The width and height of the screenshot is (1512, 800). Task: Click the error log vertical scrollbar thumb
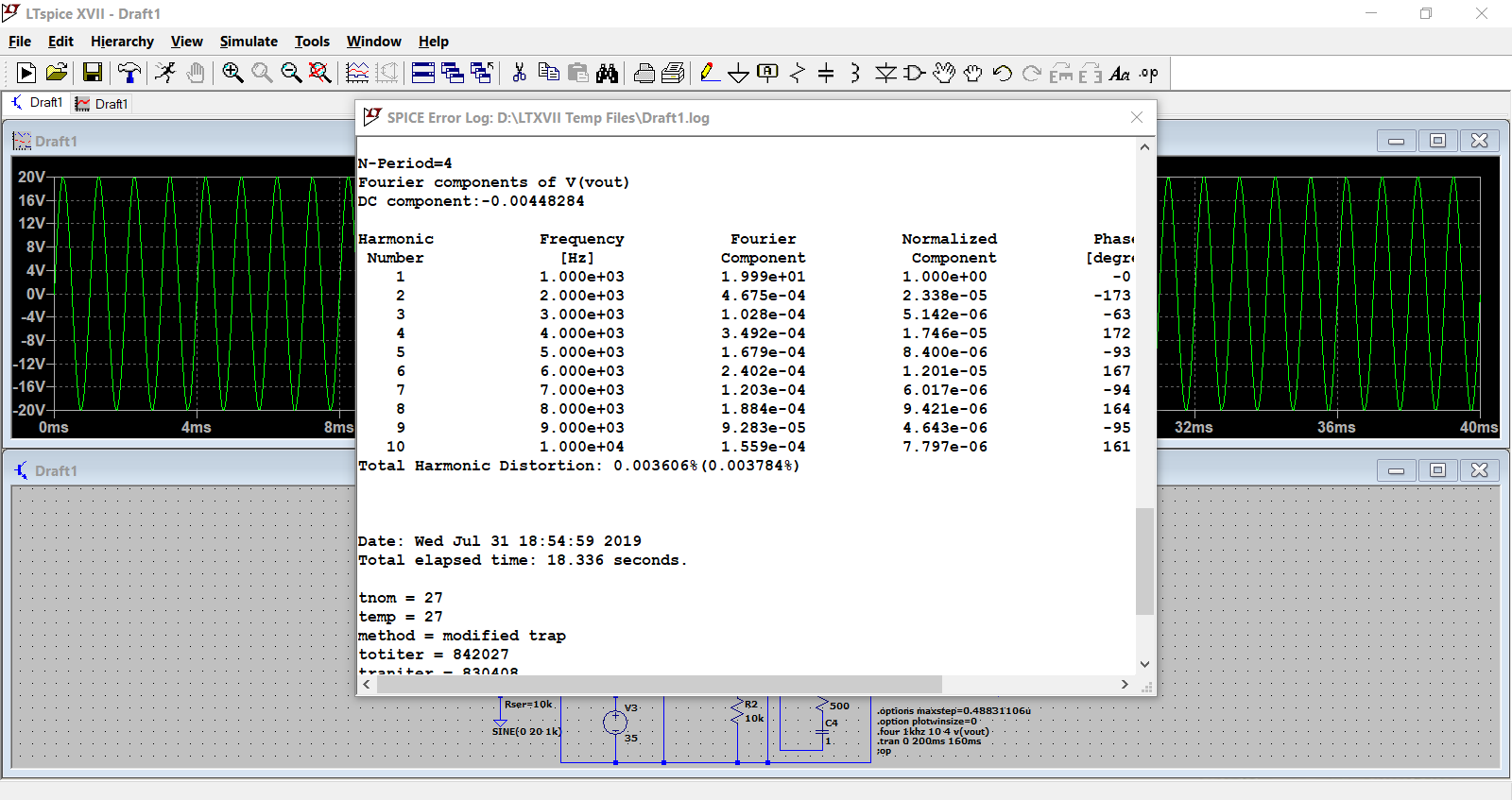(1144, 561)
